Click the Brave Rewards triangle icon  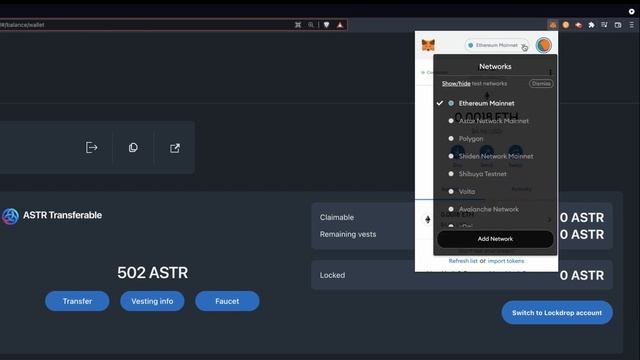click(340, 25)
